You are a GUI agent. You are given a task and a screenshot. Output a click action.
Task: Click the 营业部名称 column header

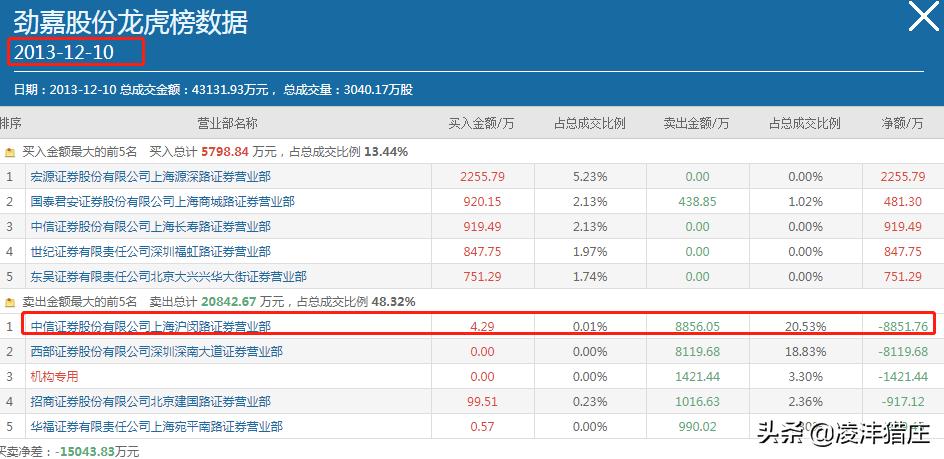point(227,123)
